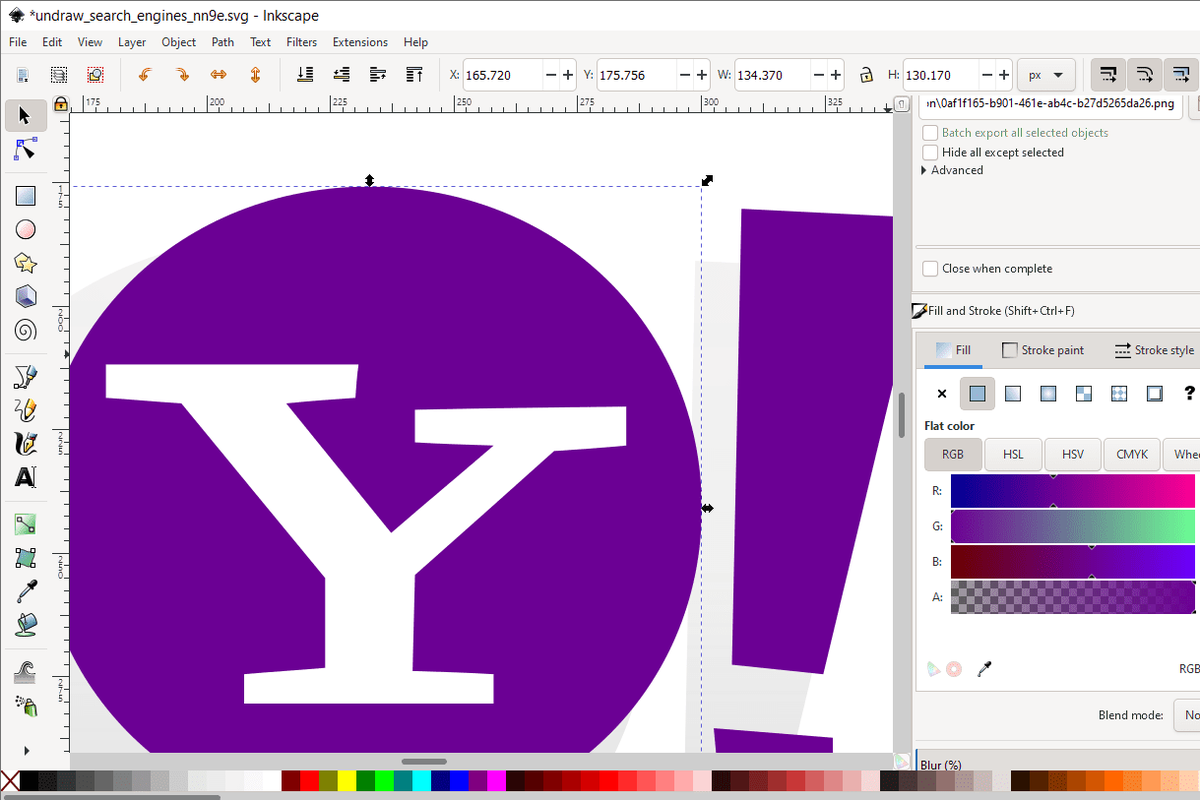Viewport: 1200px width, 800px height.
Task: Rotate selection 90° clockwise
Action: [x=182, y=75]
